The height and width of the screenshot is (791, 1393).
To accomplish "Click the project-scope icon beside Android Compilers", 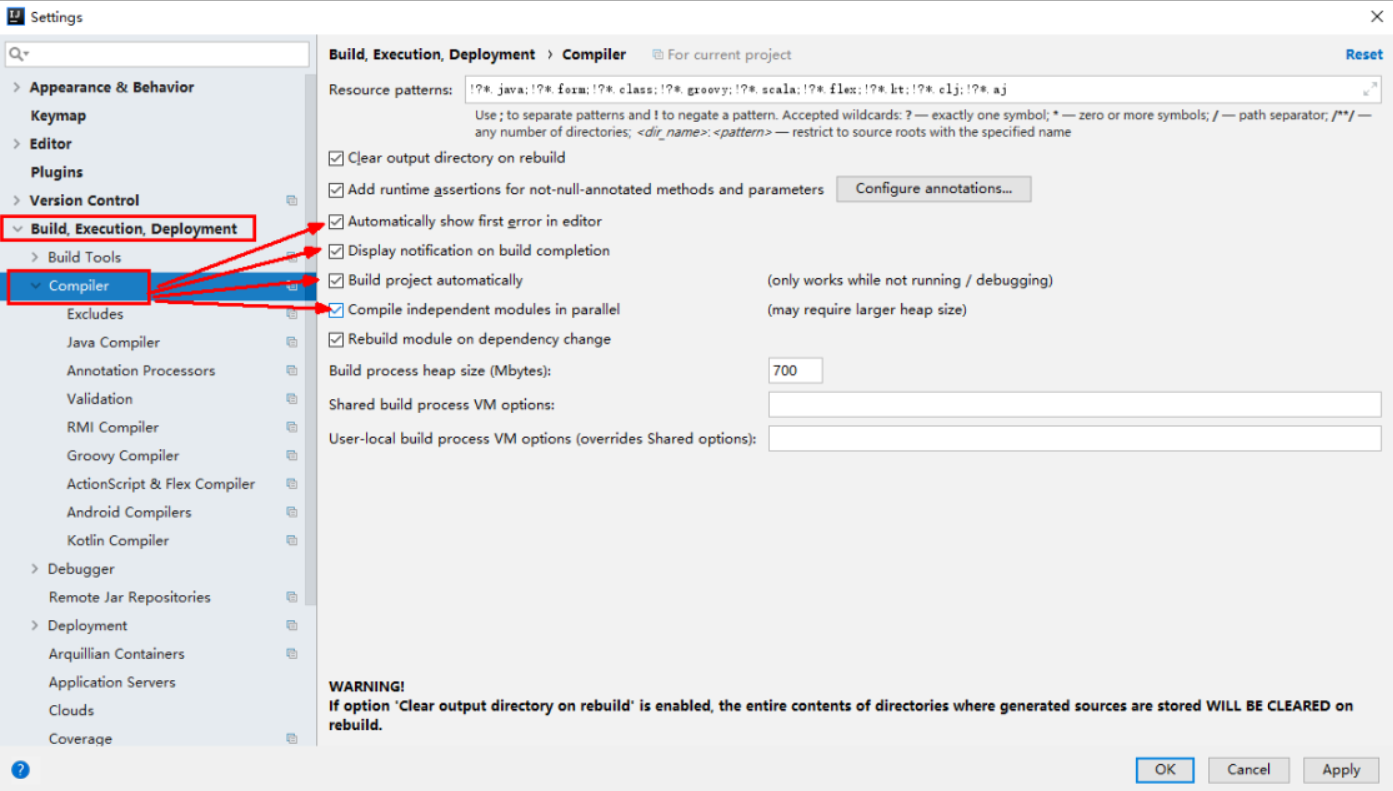I will [x=292, y=512].
